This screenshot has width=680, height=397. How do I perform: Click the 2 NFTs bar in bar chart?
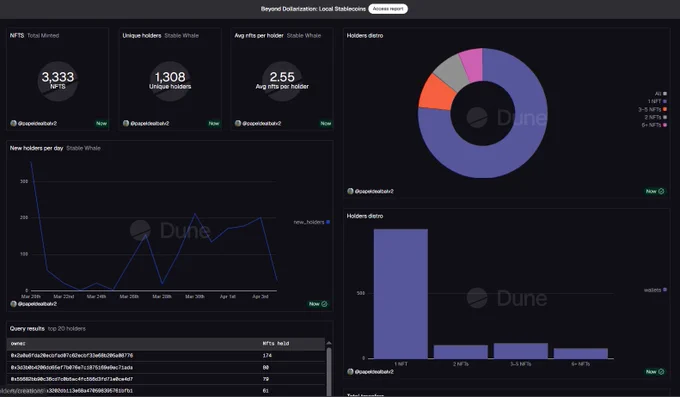point(461,352)
